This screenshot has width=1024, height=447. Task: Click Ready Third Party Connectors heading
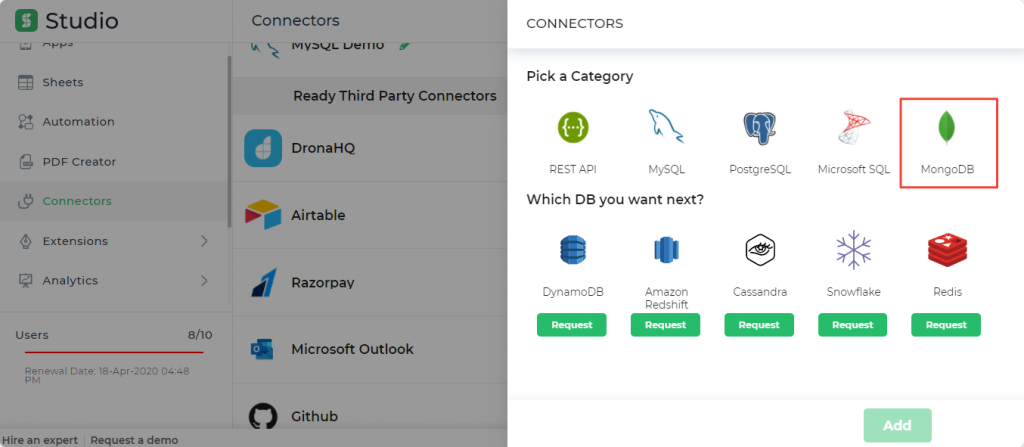point(394,96)
